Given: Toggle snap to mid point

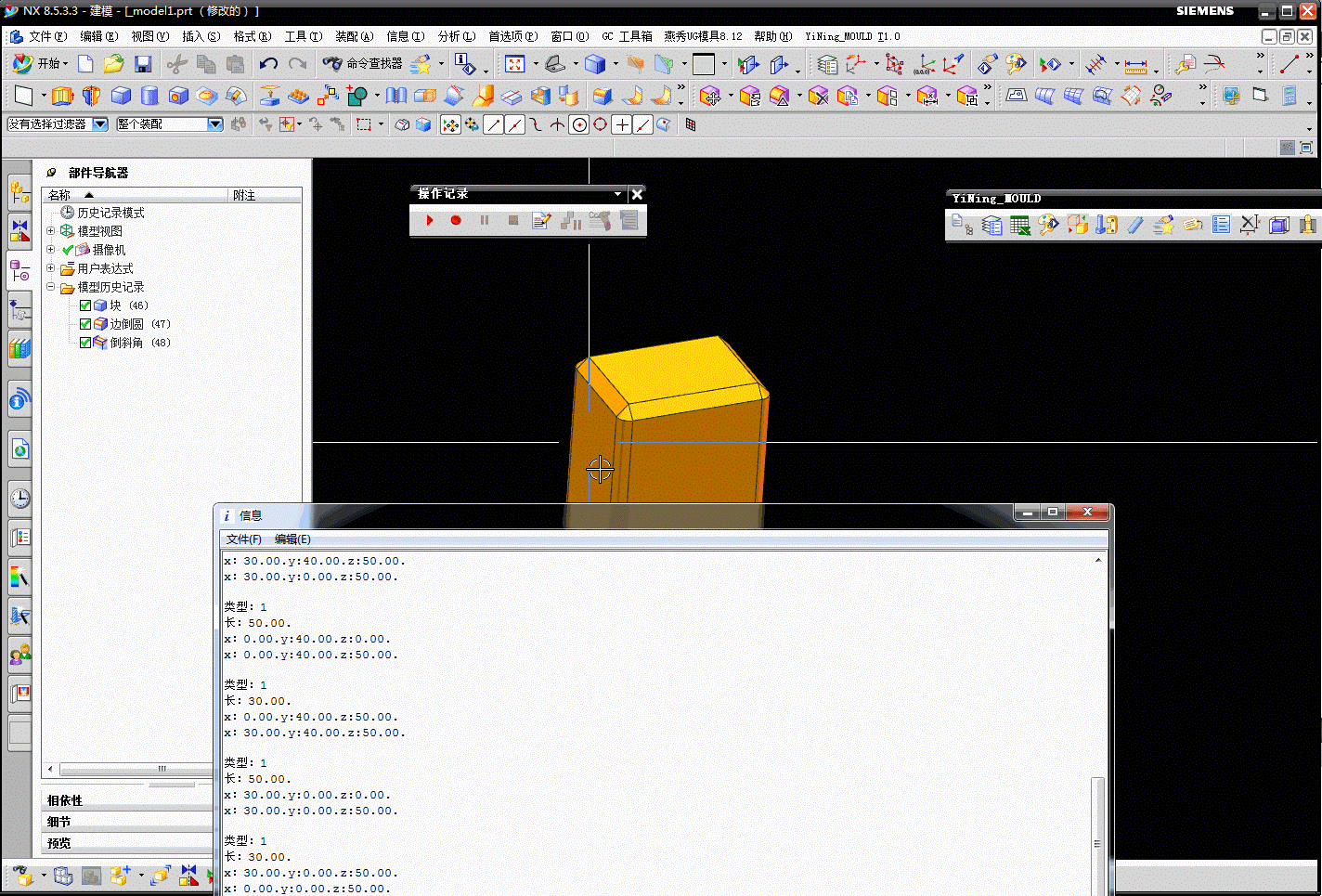Looking at the screenshot, I should 514,124.
